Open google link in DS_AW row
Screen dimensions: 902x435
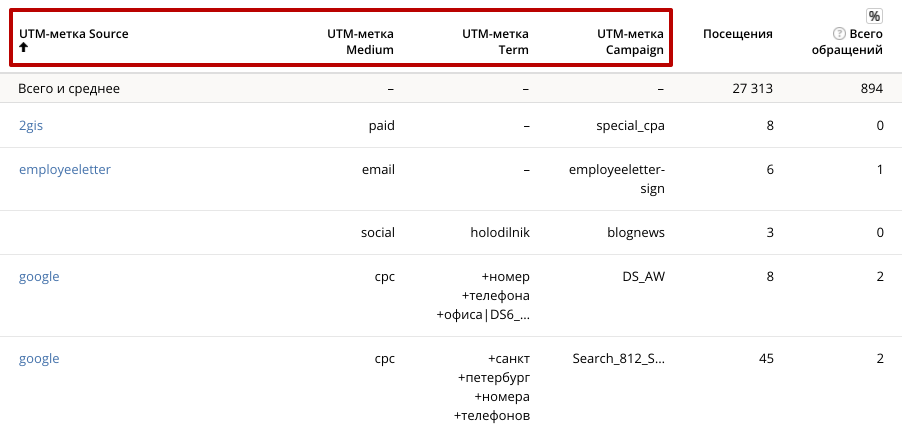(x=39, y=277)
